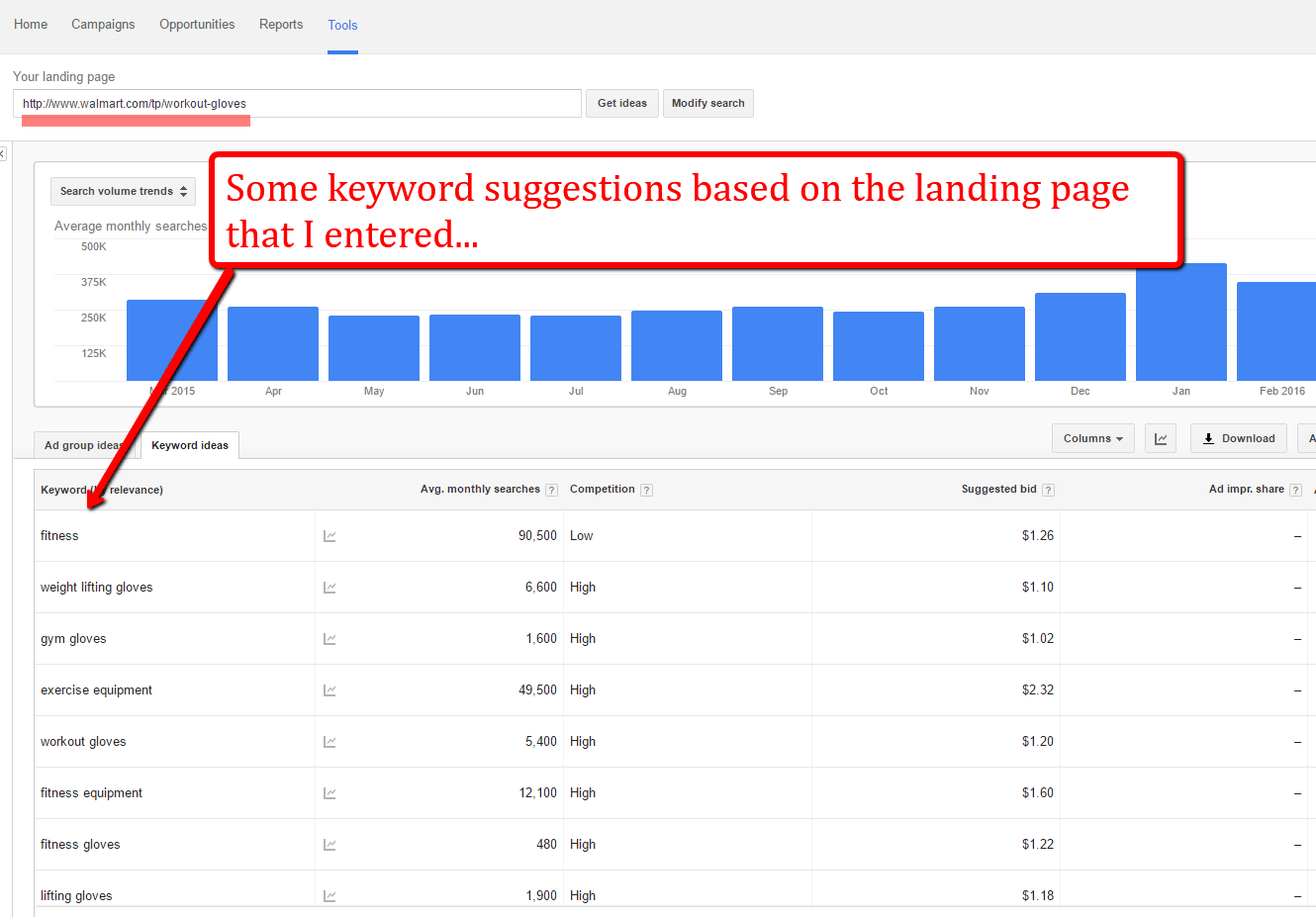Open help tooltip for Avg. monthly searches
This screenshot has height=917, width=1316.
(551, 489)
